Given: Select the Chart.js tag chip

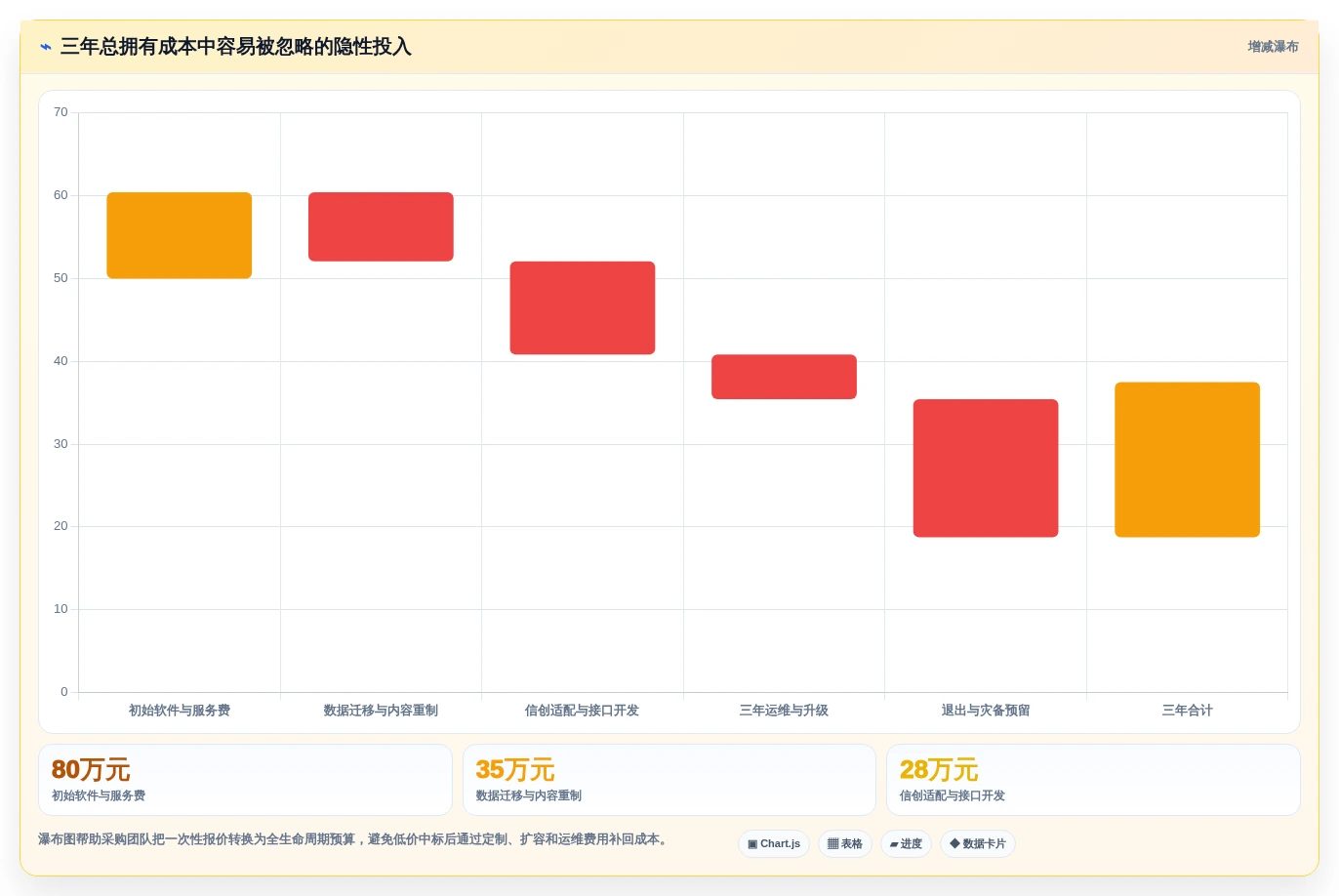Looking at the screenshot, I should click(774, 844).
